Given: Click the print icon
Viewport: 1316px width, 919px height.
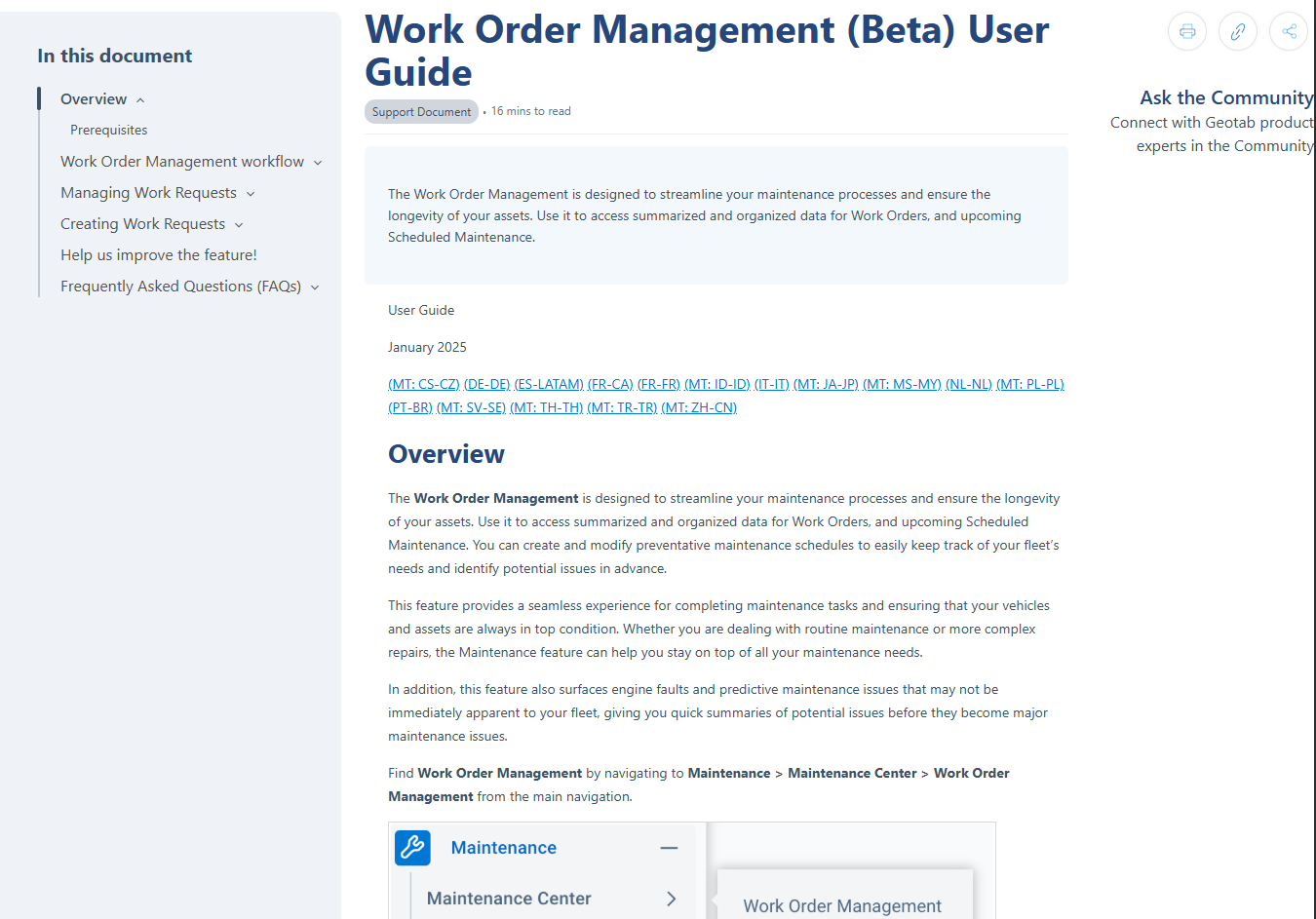Looking at the screenshot, I should click(x=1187, y=31).
